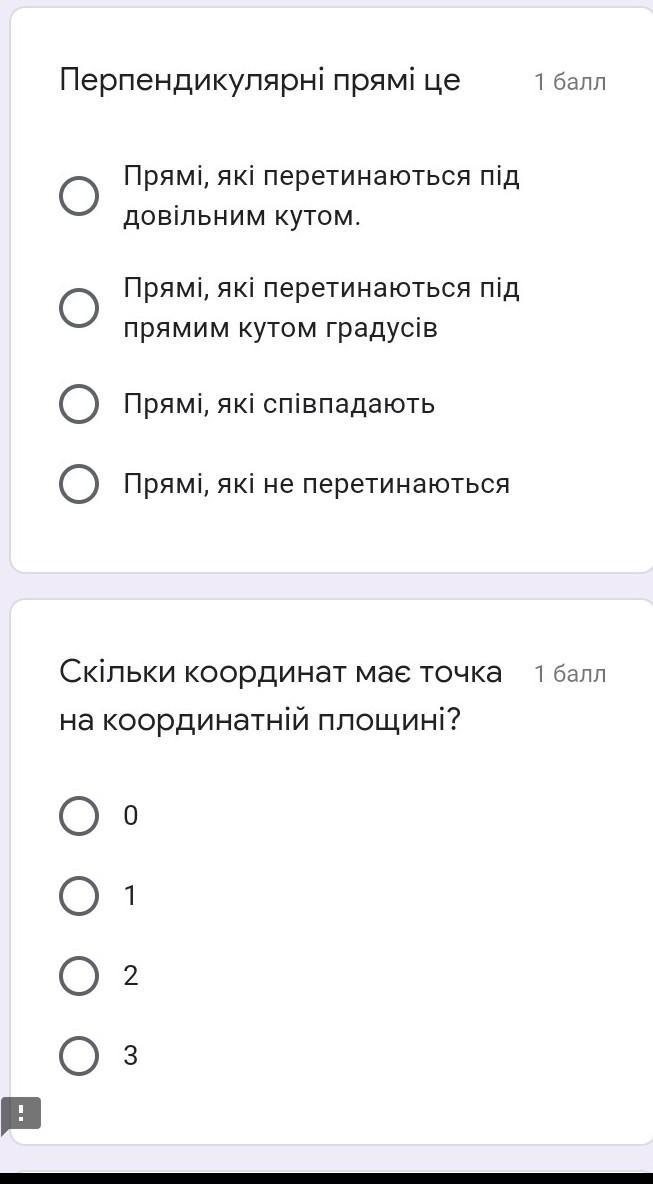
Task: Choose the radio circle for answer 2
Action: click(79, 976)
